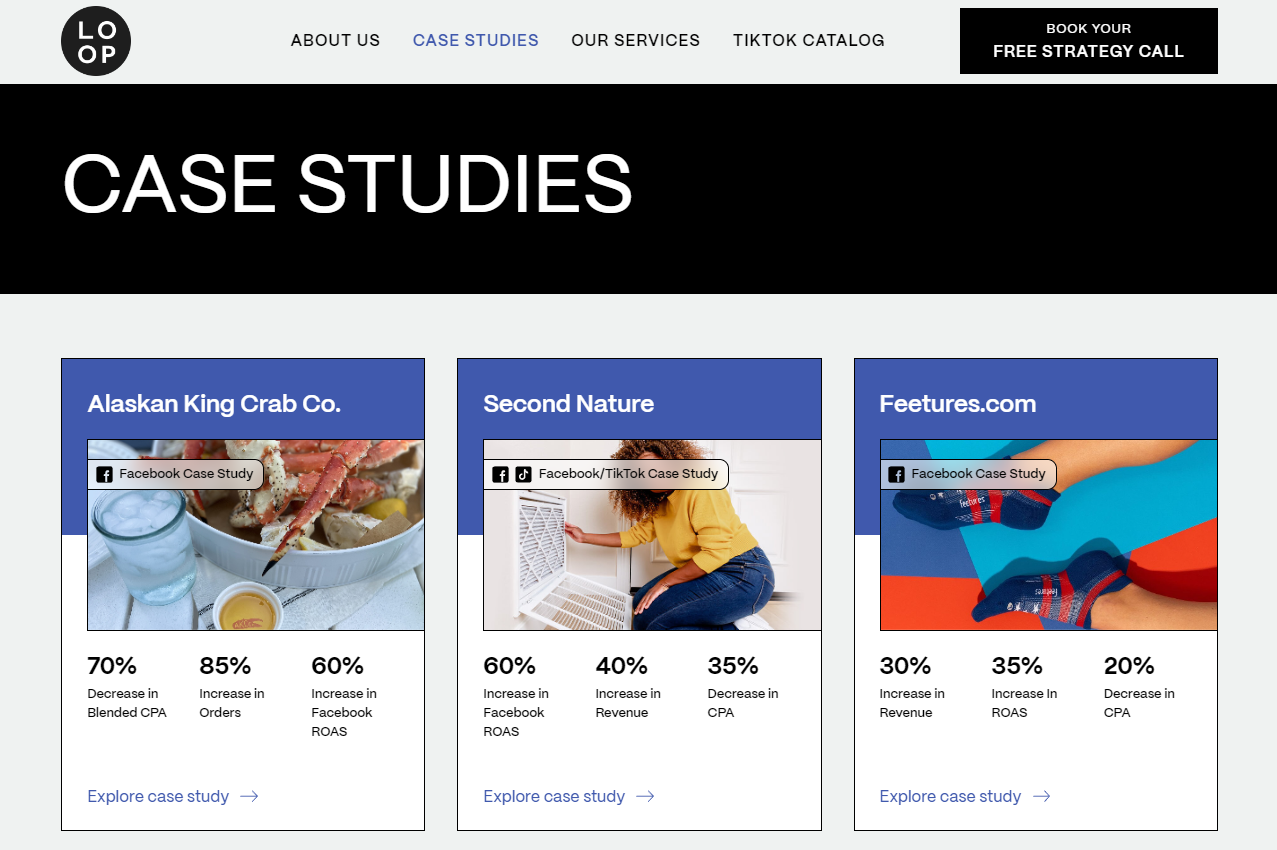
Task: Click Facebook icon on Feetures.com badge
Action: (x=897, y=474)
